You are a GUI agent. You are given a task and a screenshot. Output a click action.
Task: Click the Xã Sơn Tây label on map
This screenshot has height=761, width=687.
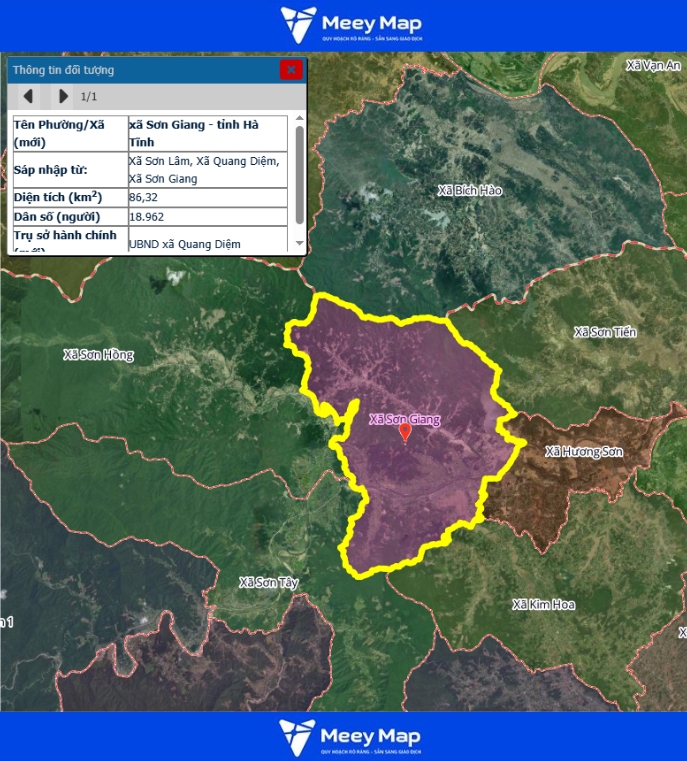(x=269, y=581)
